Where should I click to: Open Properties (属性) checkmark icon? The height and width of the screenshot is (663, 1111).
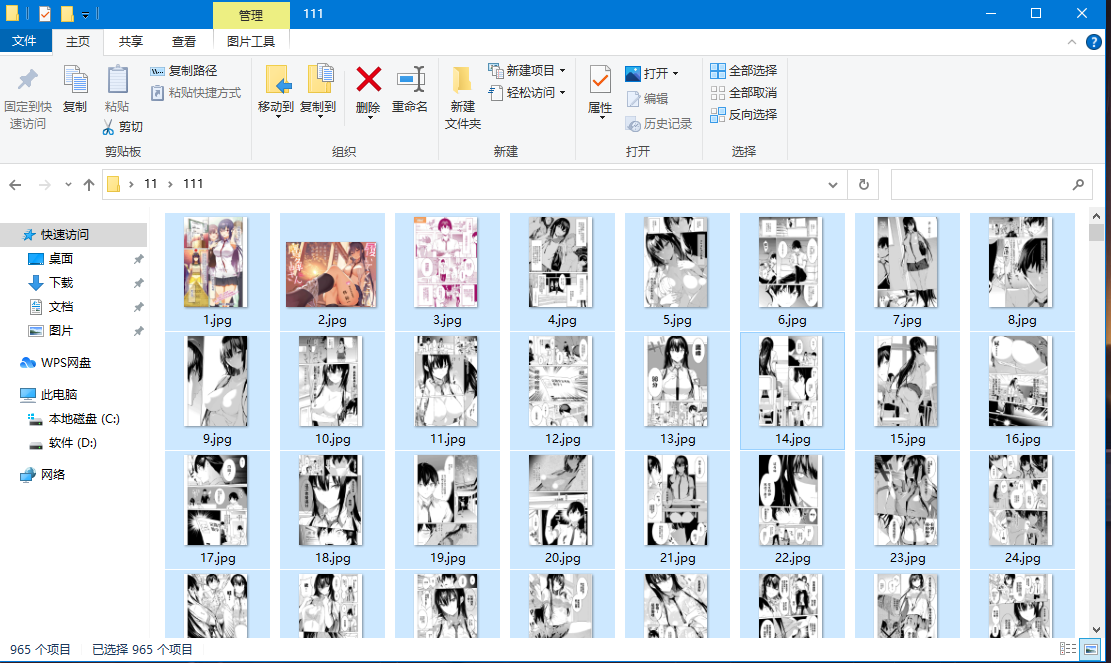pyautogui.click(x=600, y=80)
